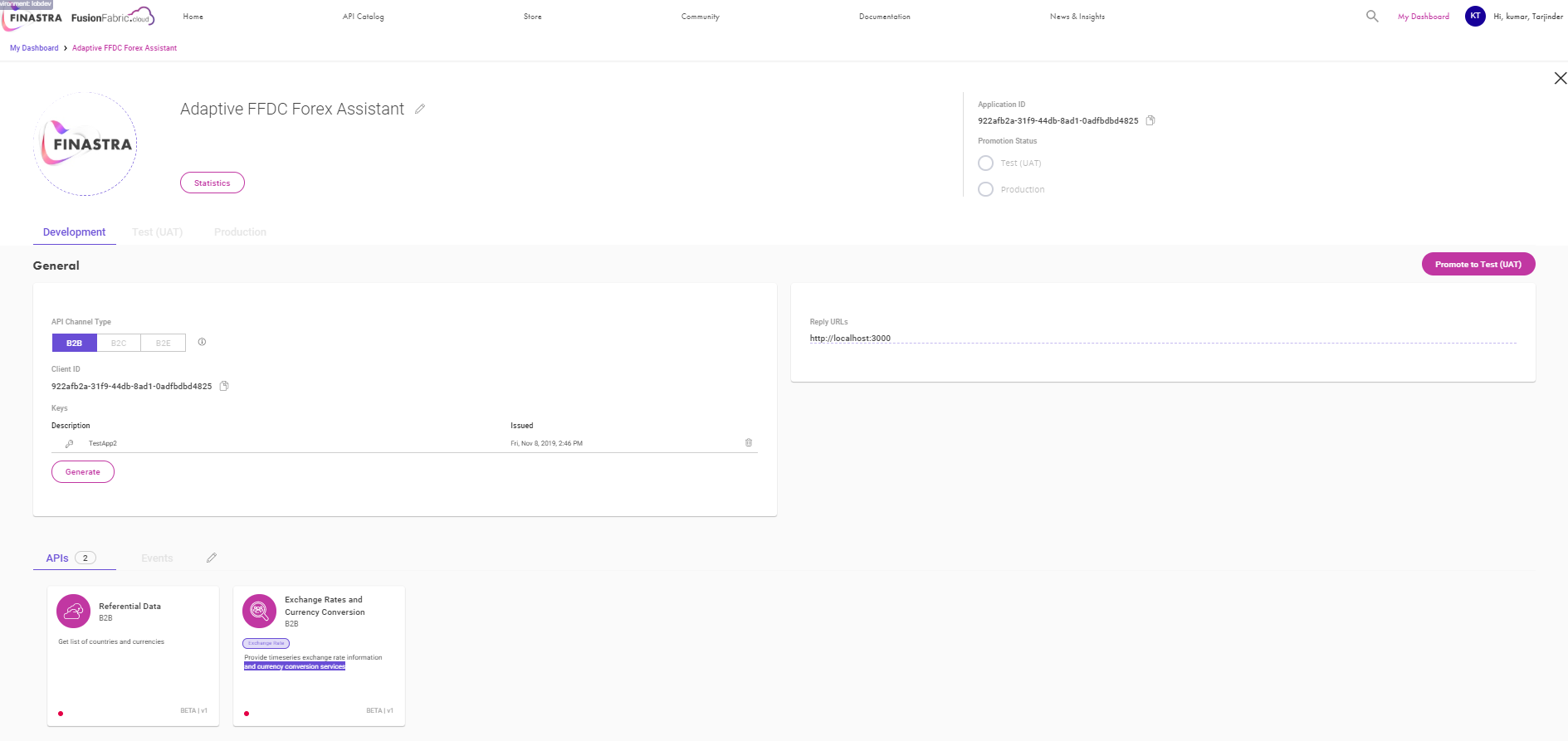Click Adaptive FFDC Forex Assistant breadcrumb
Screen dimensions: 1568x741
point(125,48)
